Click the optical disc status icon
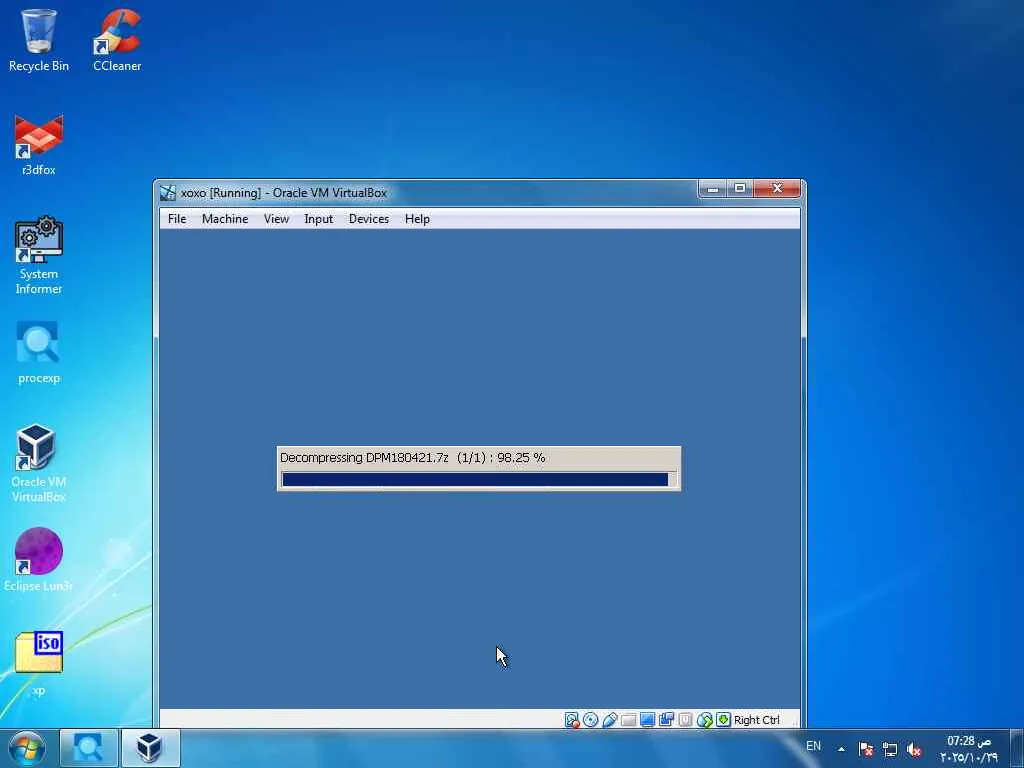This screenshot has height=768, width=1024. pyautogui.click(x=590, y=720)
